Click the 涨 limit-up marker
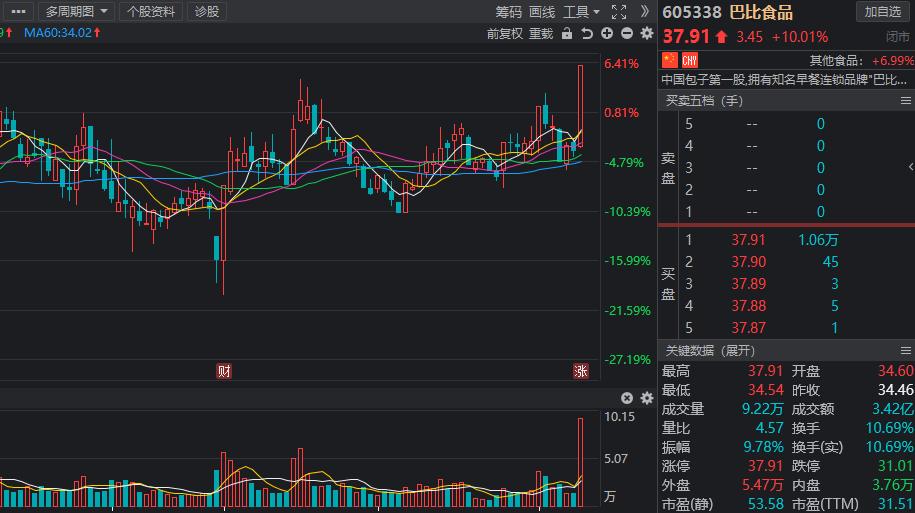Viewport: 915px width, 513px height. coord(580,371)
